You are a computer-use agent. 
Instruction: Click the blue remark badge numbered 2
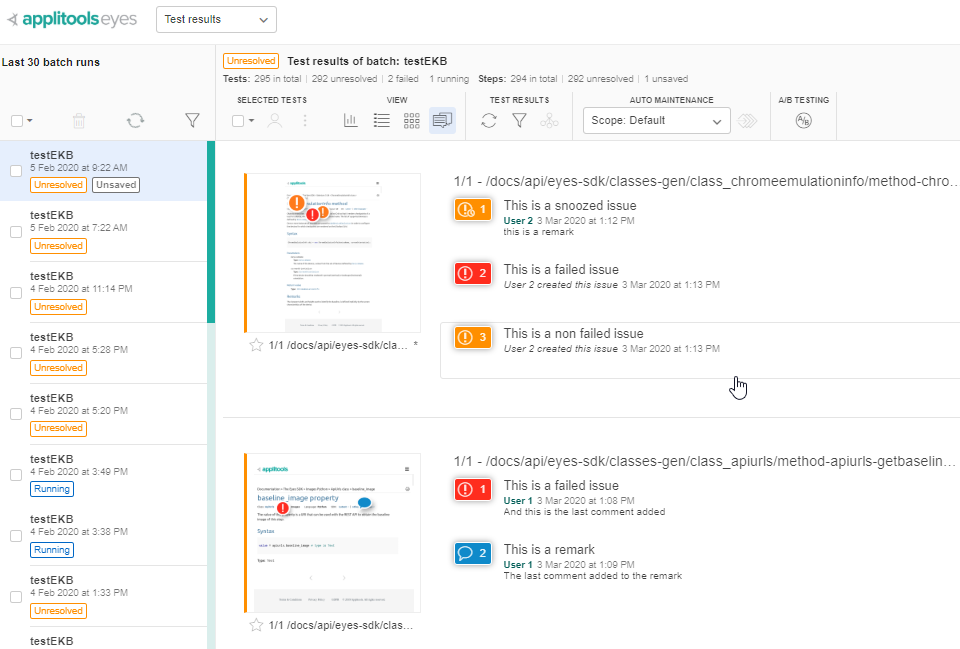[x=471, y=553]
